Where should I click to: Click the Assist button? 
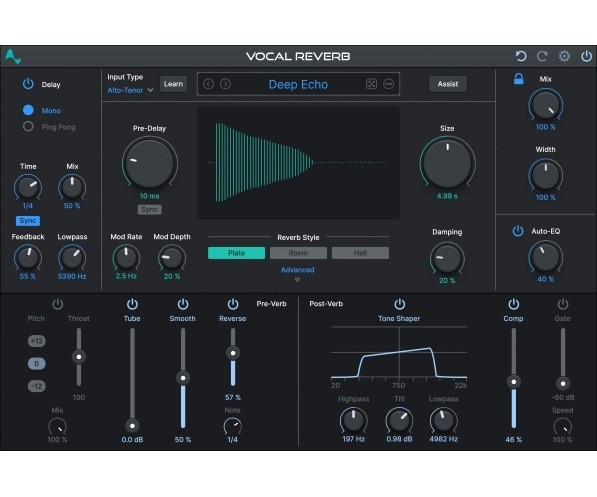coord(448,84)
